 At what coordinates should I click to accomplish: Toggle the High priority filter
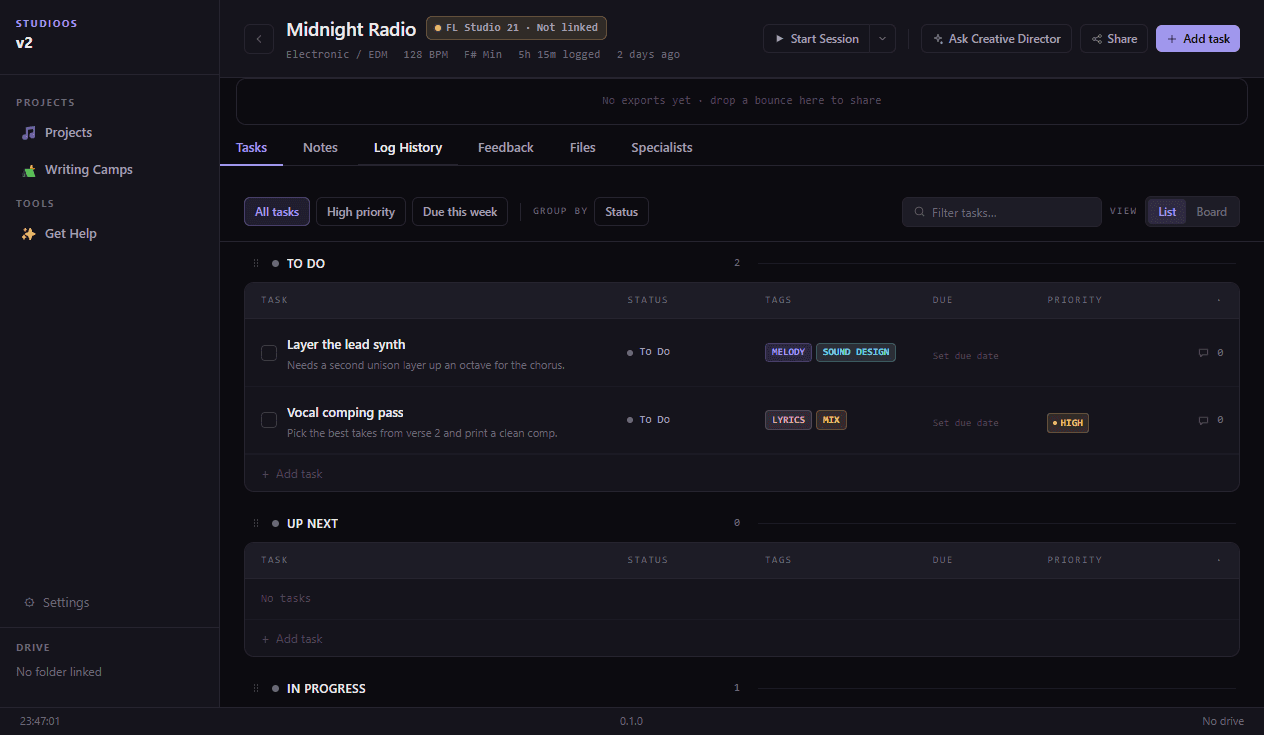361,212
